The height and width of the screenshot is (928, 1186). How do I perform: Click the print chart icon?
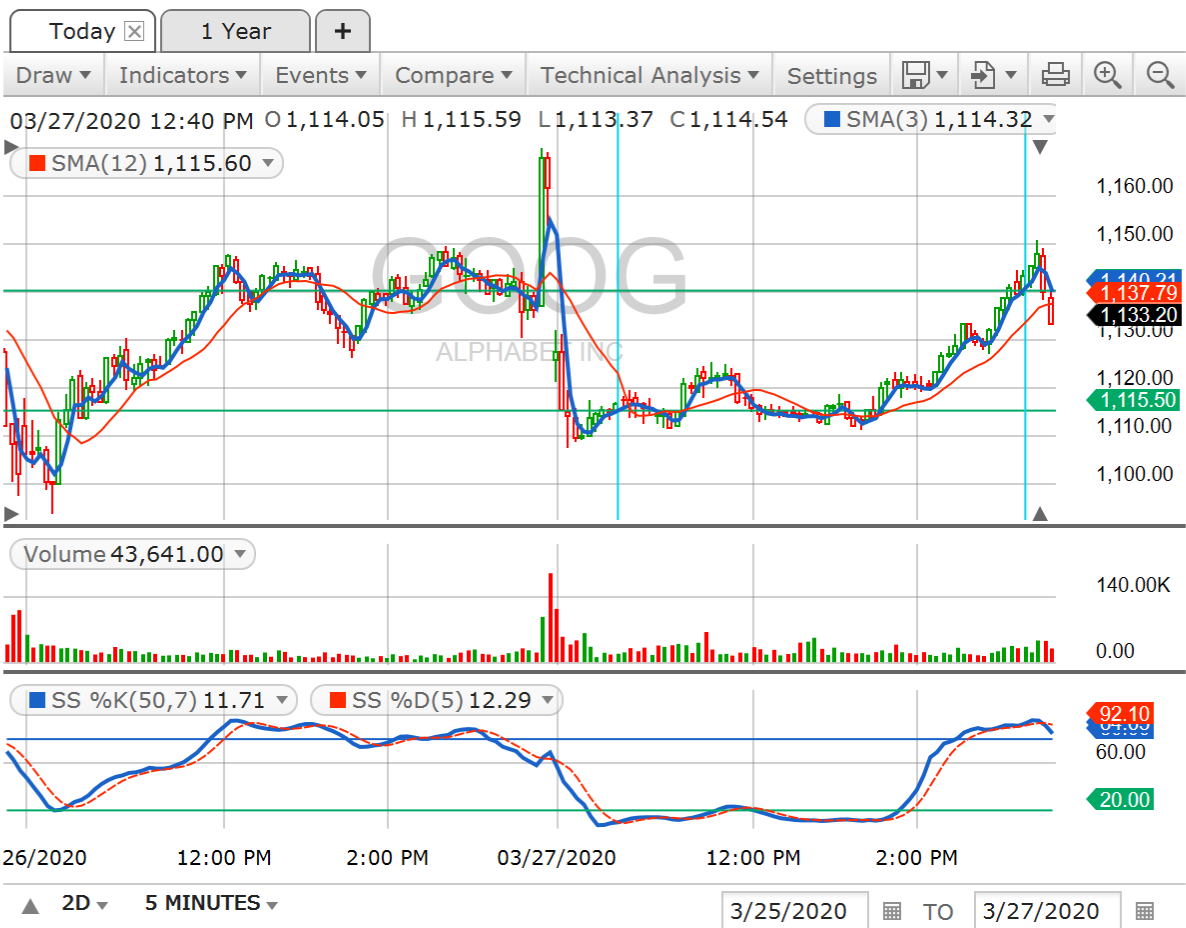1056,75
